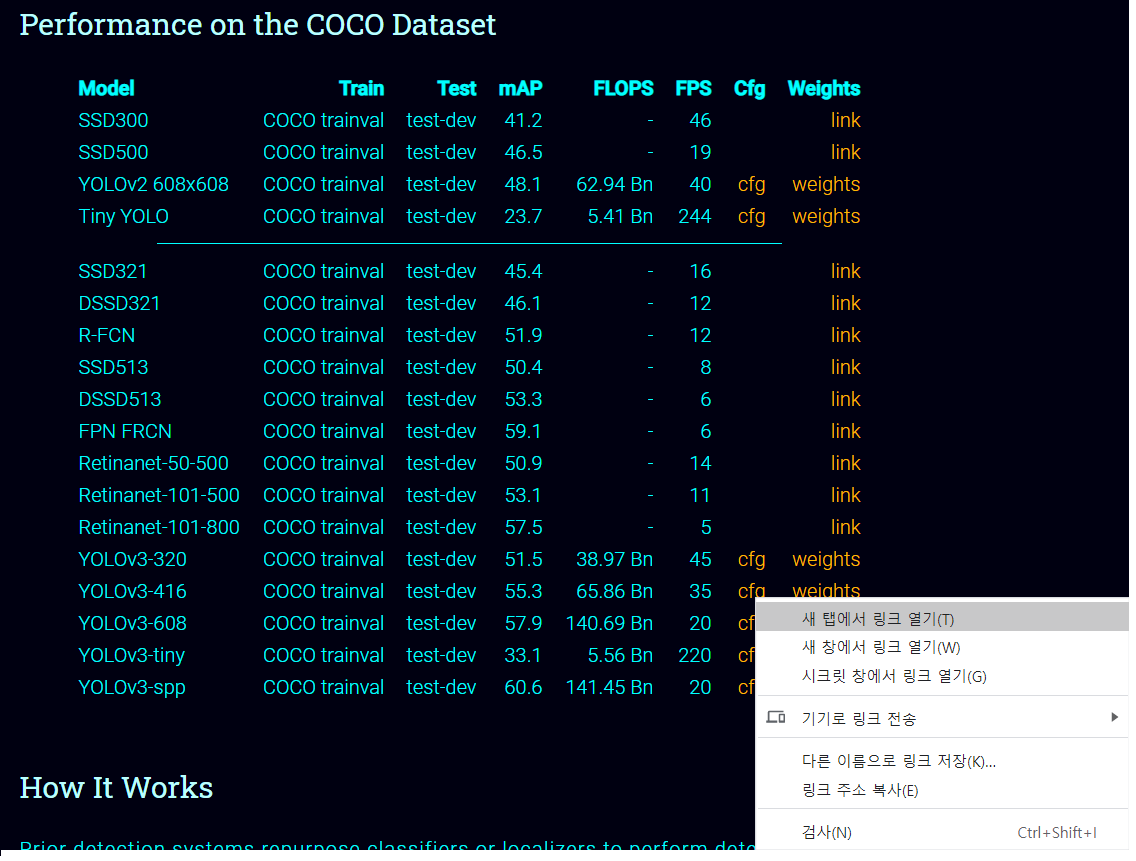Open Retinanet-101-500 row link
The height and width of the screenshot is (861, 1136).
tap(845, 495)
